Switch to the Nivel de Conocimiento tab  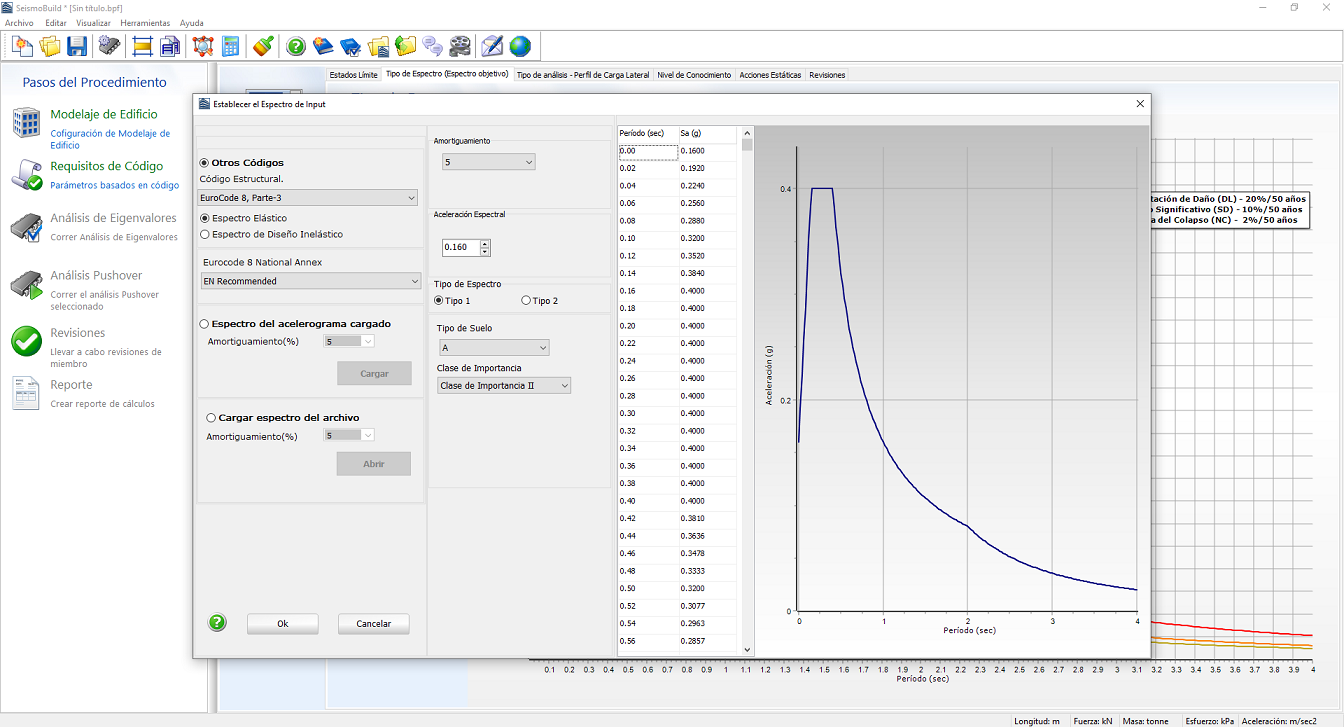click(695, 75)
